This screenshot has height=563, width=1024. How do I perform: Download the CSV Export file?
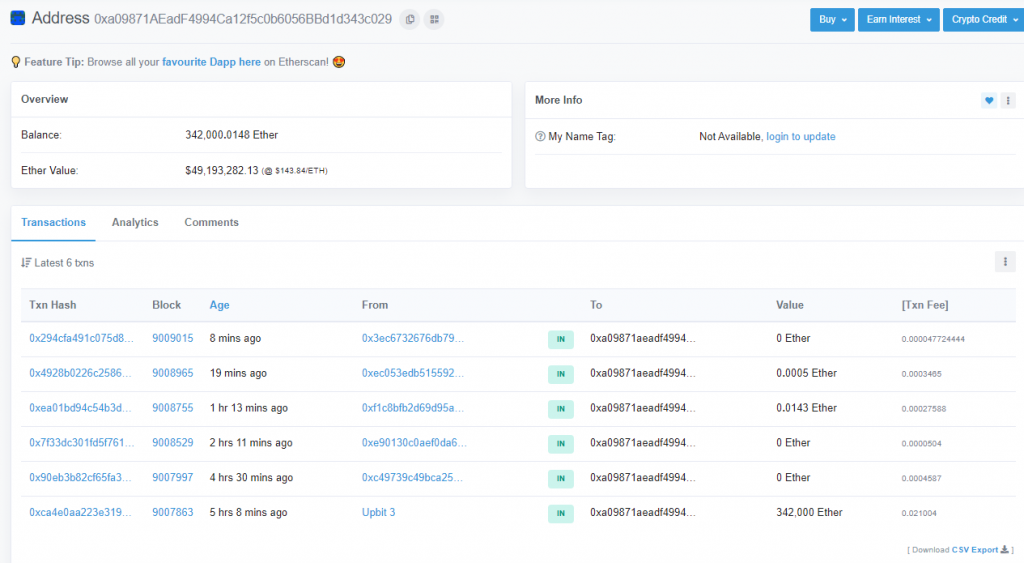974,549
